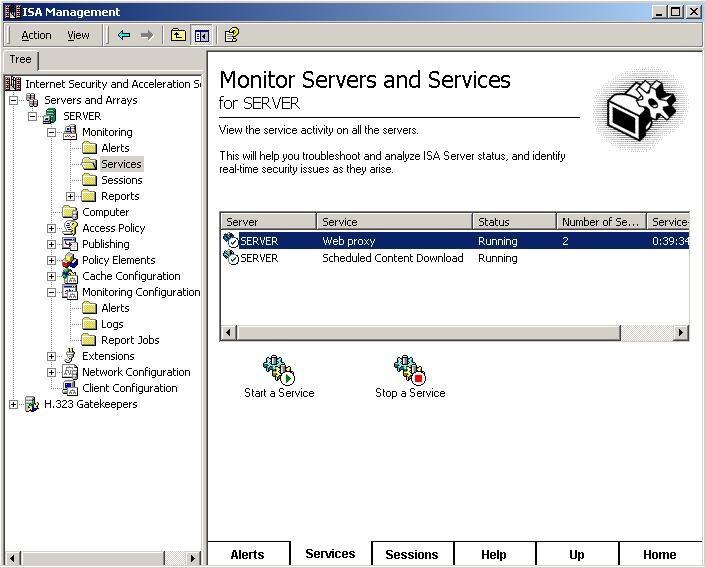Switch to the Sessions bottom tab
The height and width of the screenshot is (568, 705).
point(412,555)
